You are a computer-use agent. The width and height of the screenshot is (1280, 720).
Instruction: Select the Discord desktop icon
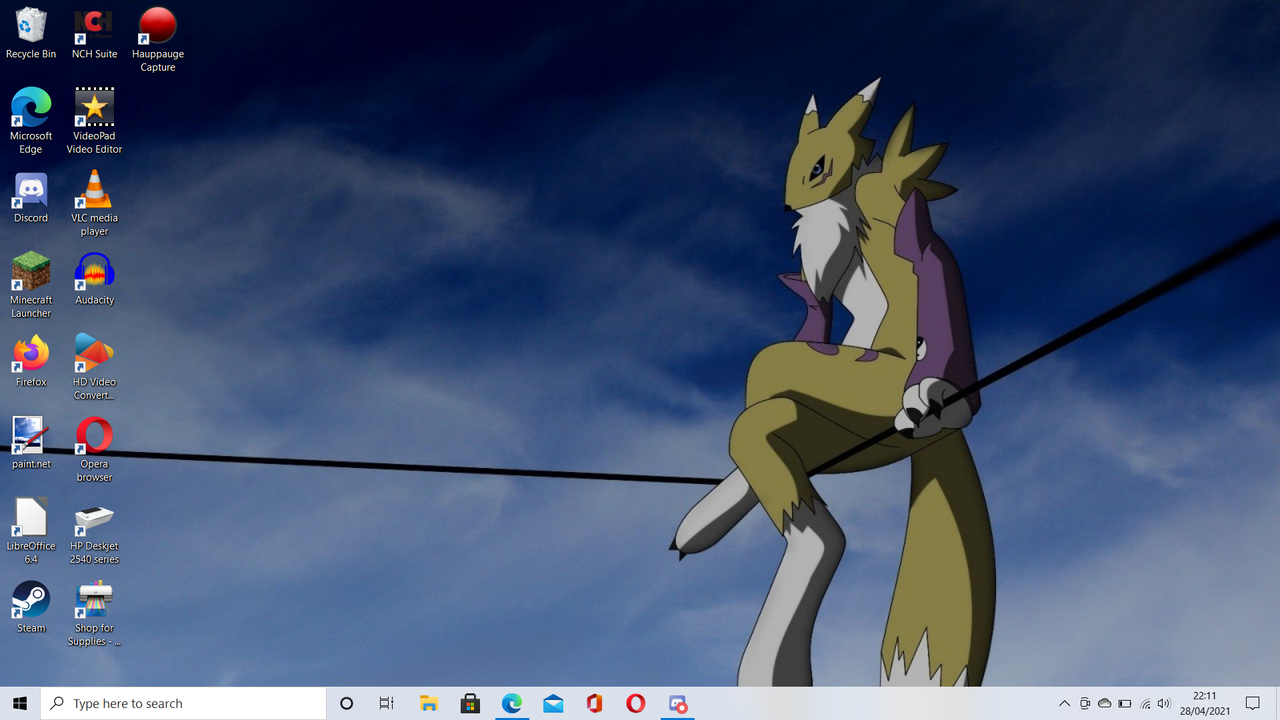31,197
